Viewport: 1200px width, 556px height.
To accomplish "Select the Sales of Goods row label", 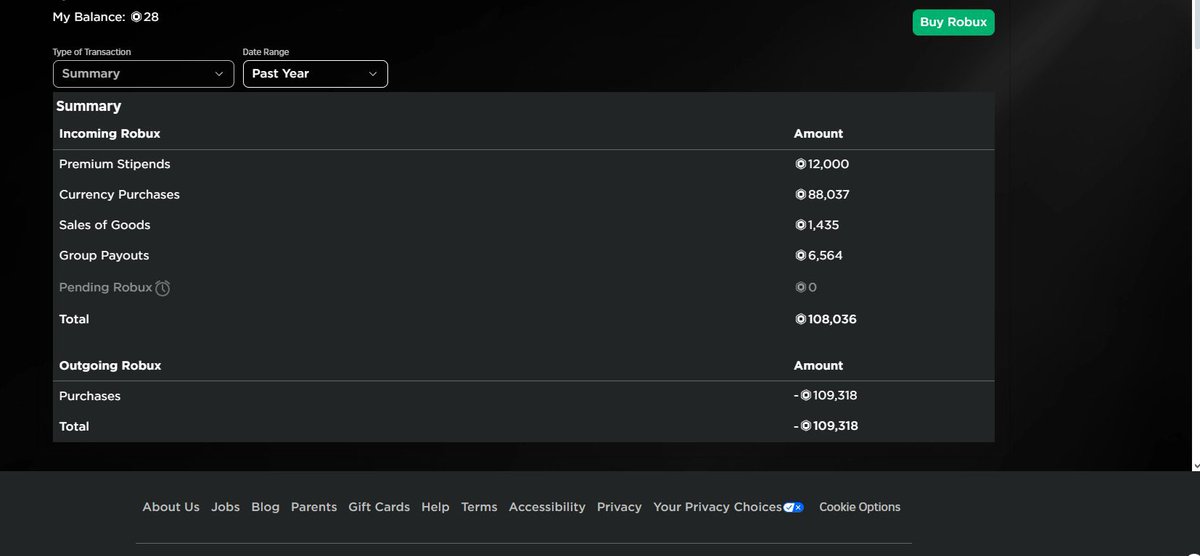I will pyautogui.click(x=105, y=225).
